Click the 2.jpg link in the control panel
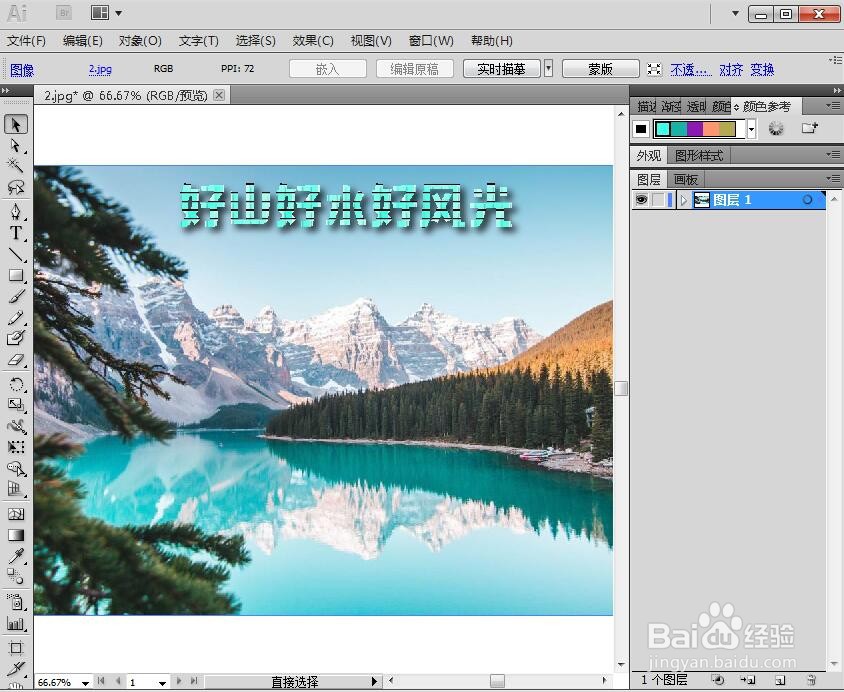Viewport: 844px width, 692px height. tap(100, 69)
